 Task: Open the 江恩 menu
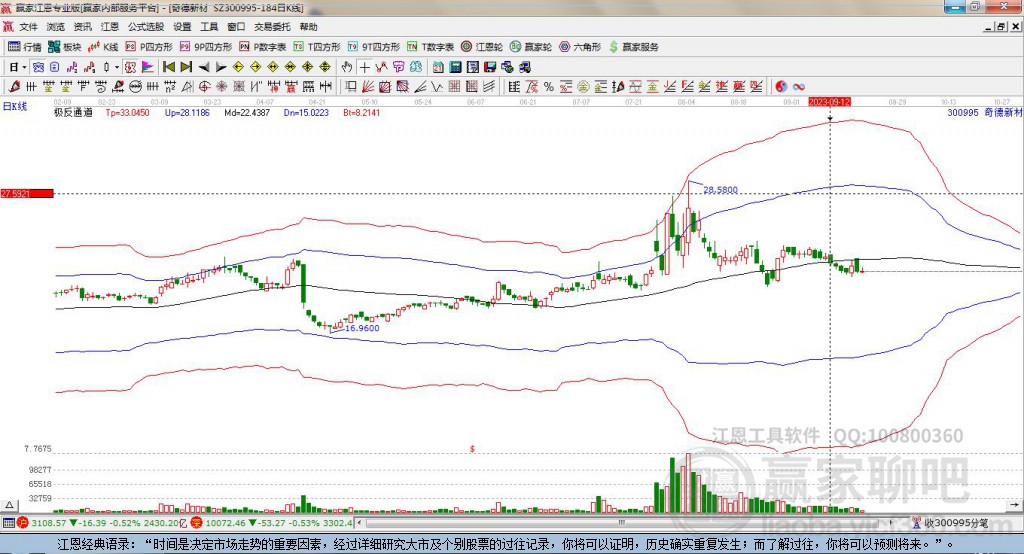pos(110,27)
